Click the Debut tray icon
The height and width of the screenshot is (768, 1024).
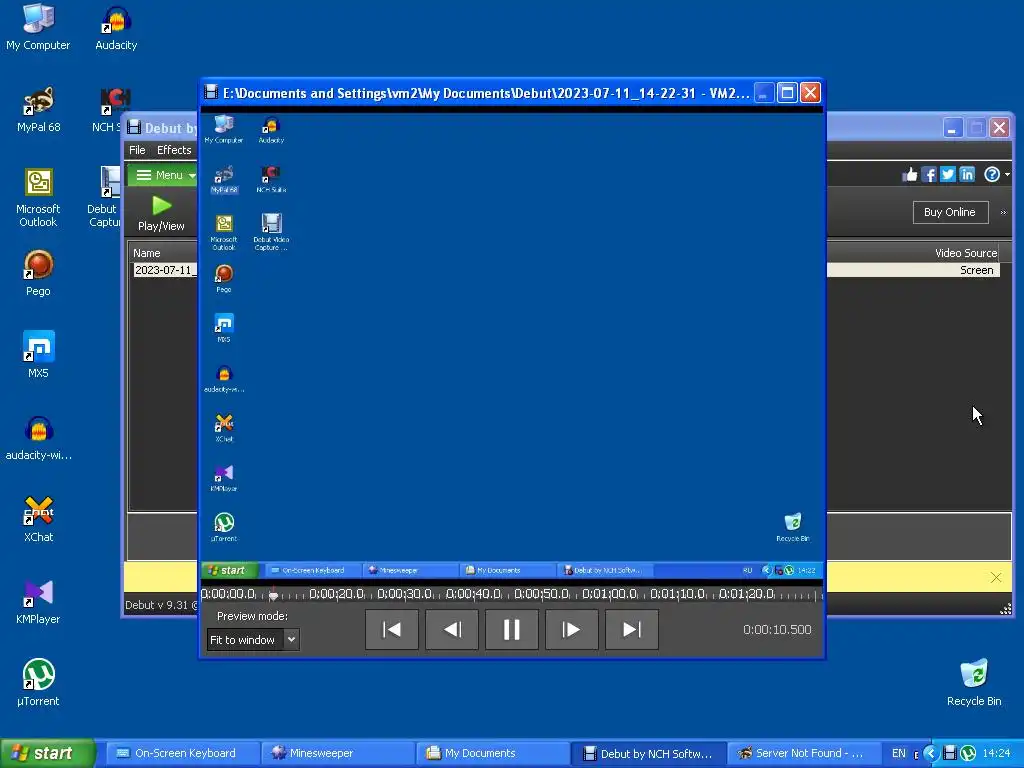click(950, 754)
